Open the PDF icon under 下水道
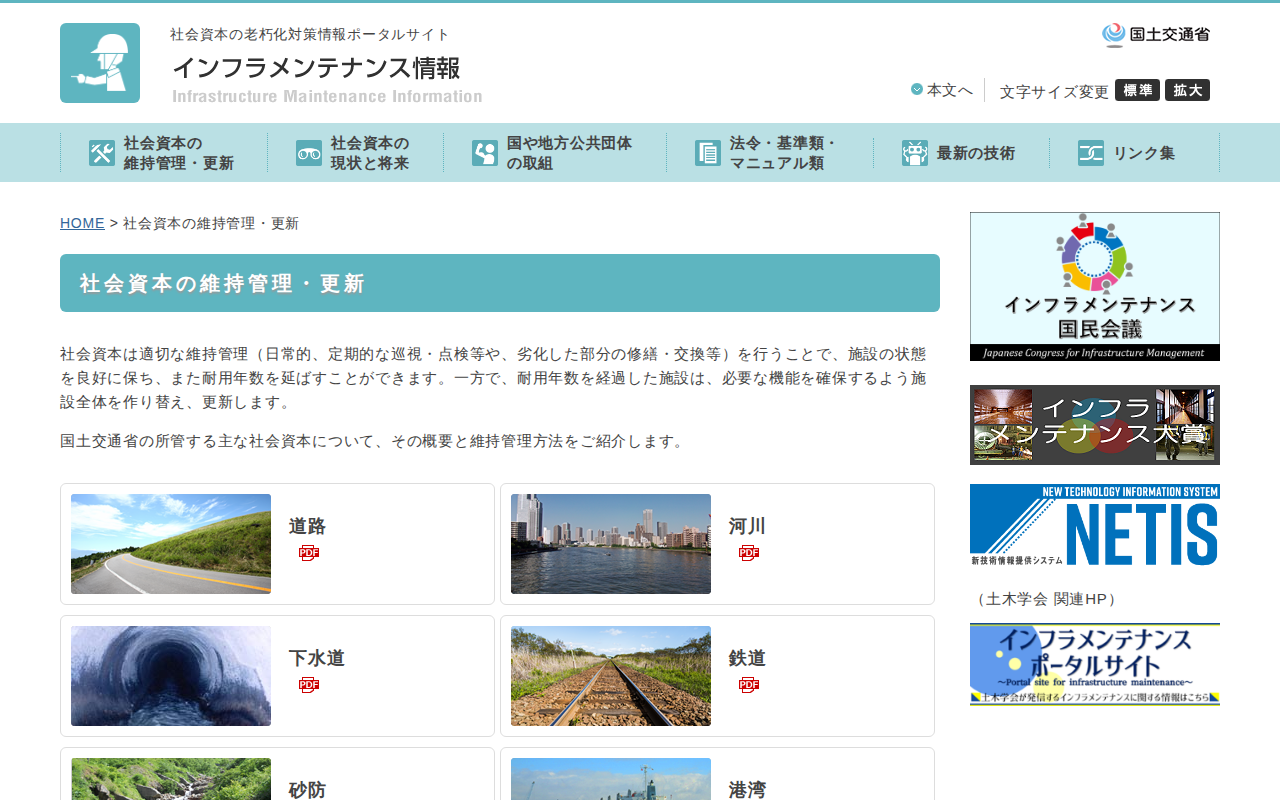This screenshot has height=800, width=1280. [308, 684]
